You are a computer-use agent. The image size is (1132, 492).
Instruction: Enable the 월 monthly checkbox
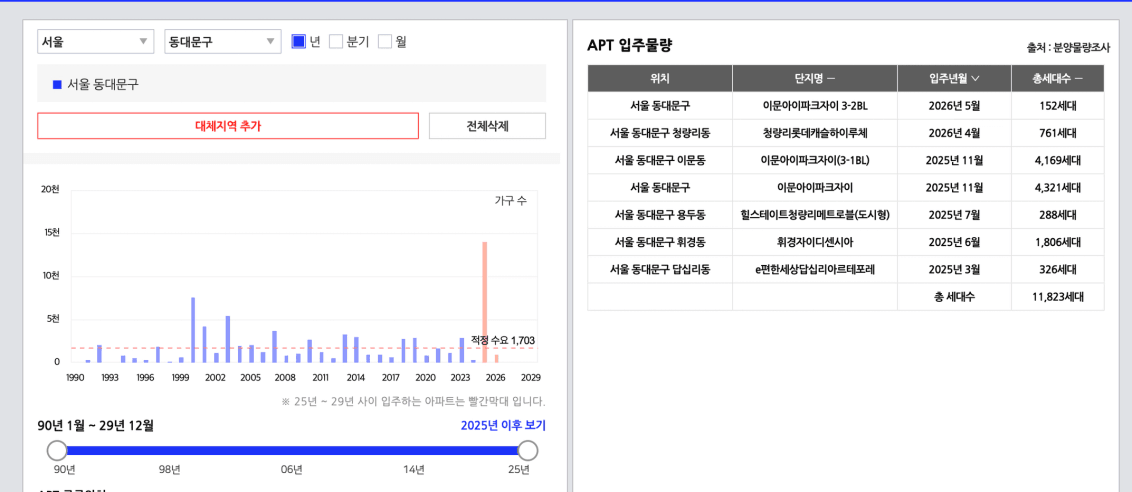tap(385, 42)
